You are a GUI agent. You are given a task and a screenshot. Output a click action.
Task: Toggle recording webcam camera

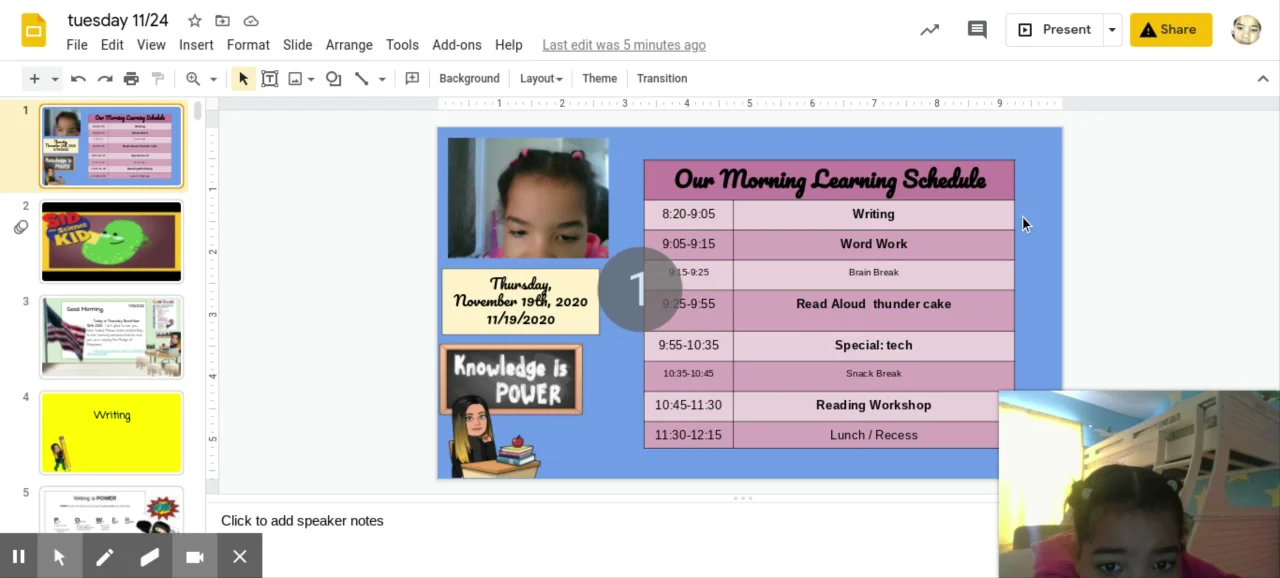click(x=194, y=557)
